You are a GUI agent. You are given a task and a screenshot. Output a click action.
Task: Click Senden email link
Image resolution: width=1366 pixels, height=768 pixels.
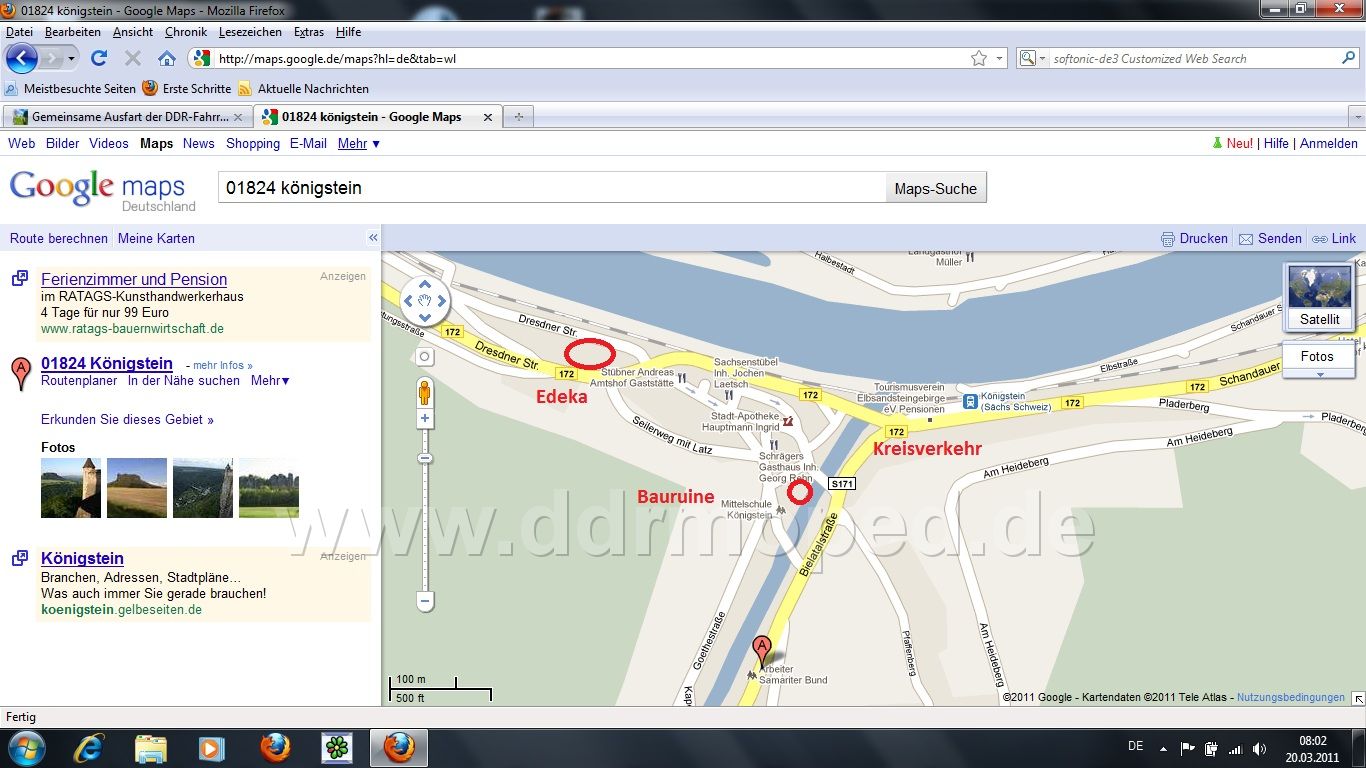(1270, 238)
